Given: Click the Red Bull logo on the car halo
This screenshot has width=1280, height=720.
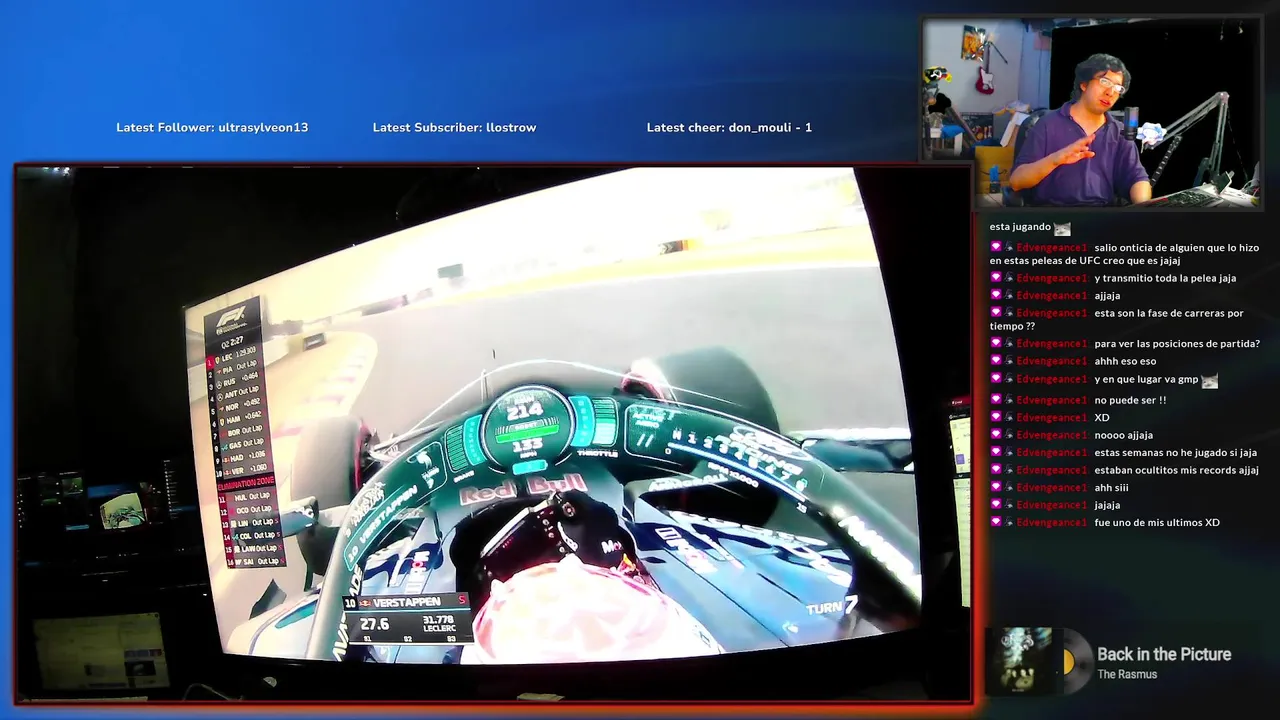Looking at the screenshot, I should click(522, 491).
